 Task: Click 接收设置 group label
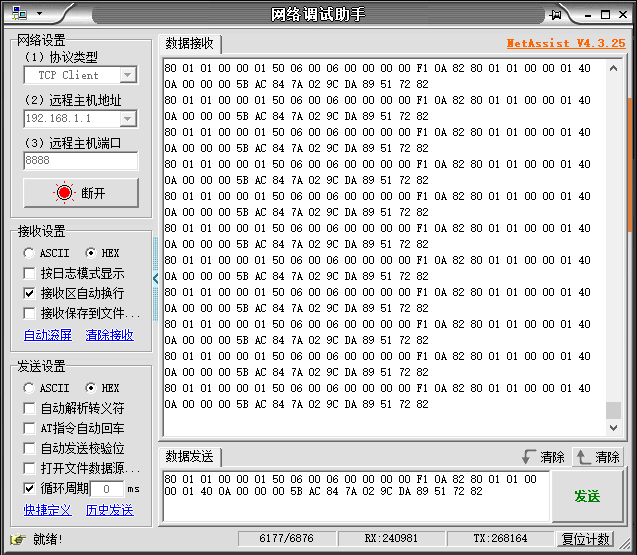point(41,231)
